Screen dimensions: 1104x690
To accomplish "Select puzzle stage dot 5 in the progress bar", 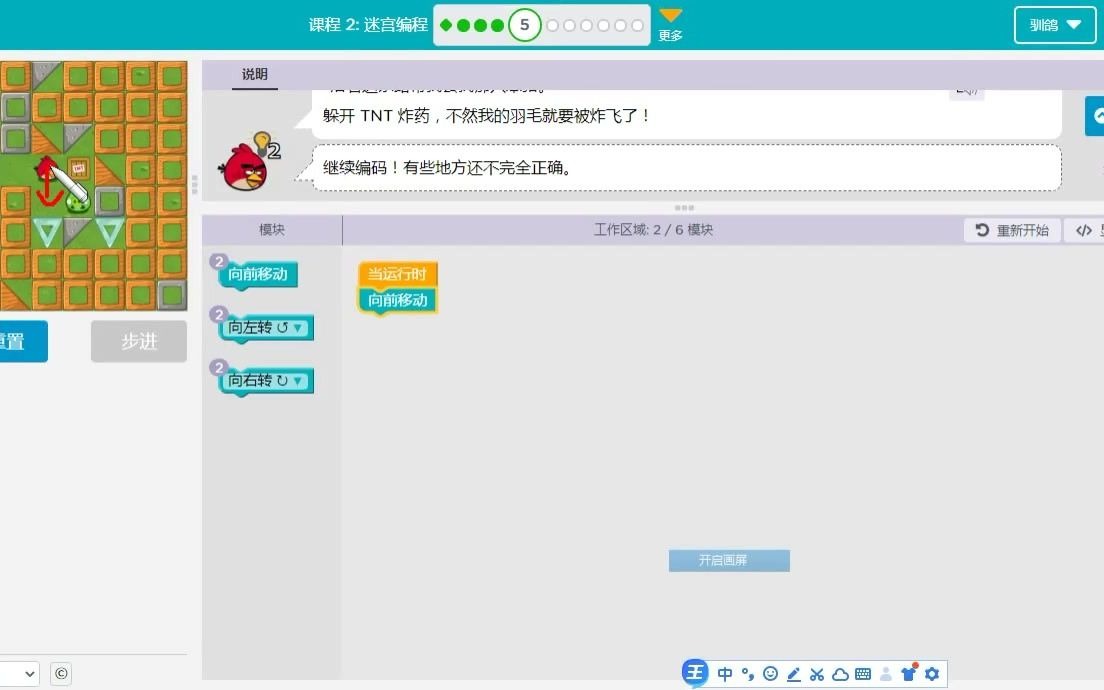I will coord(525,24).
